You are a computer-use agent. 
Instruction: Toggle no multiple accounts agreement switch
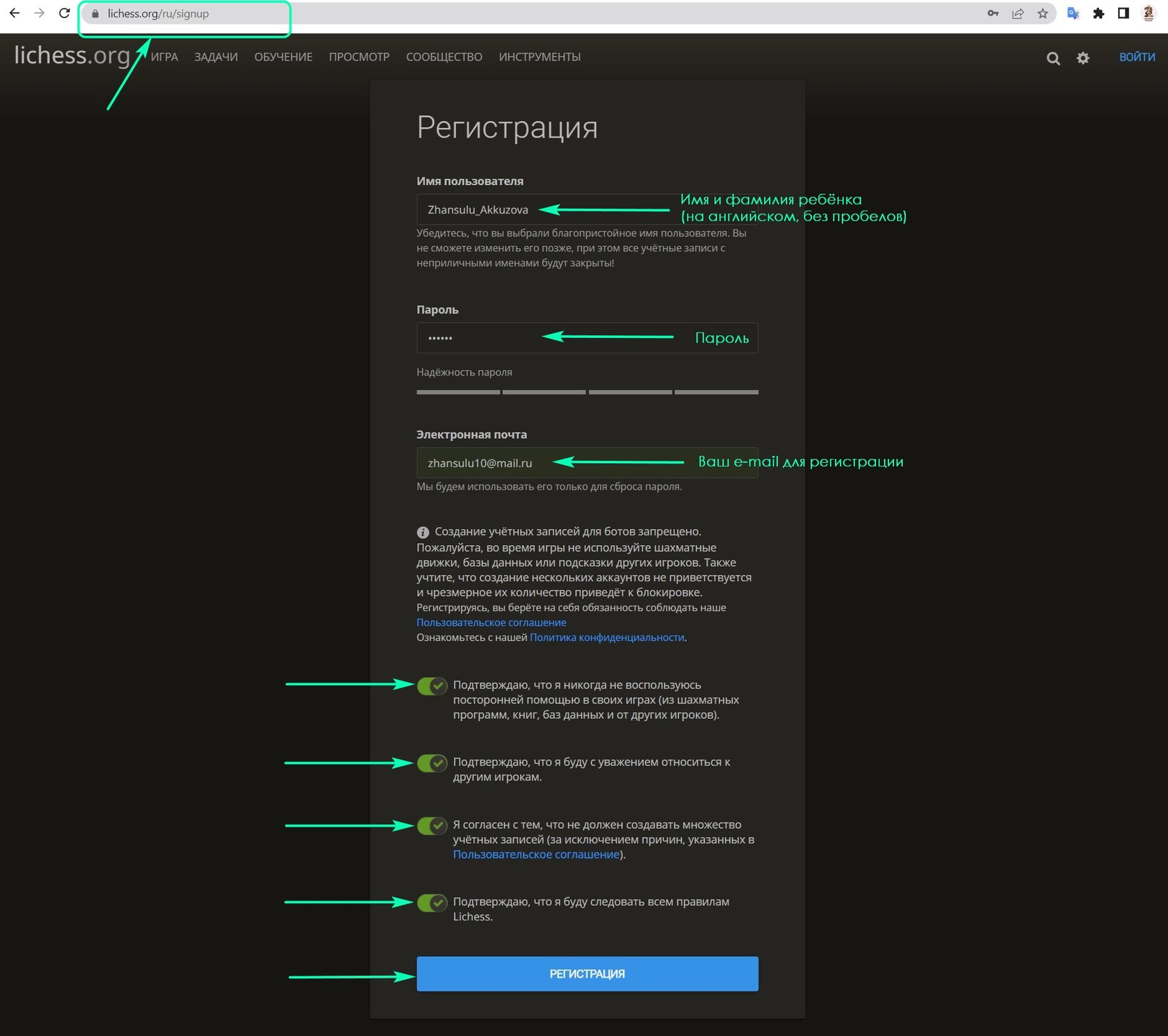(432, 826)
